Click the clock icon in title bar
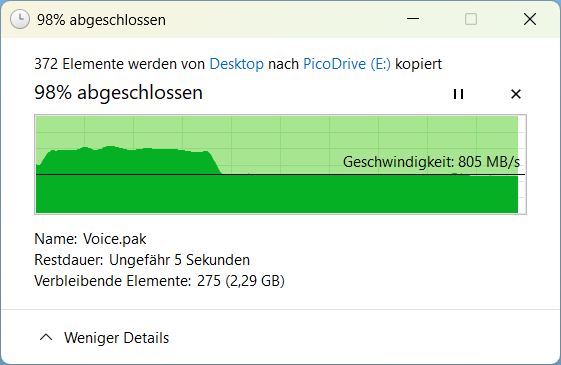561x365 pixels. pos(20,19)
